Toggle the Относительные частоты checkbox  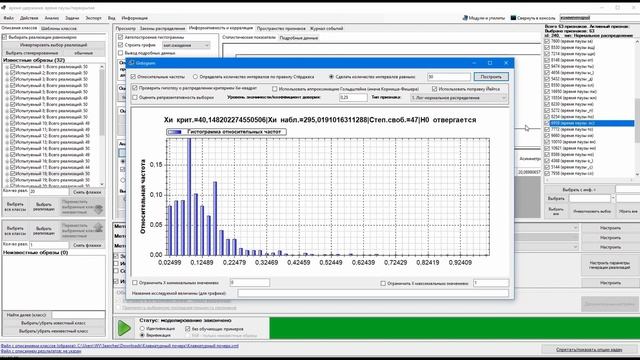pyautogui.click(x=133, y=76)
